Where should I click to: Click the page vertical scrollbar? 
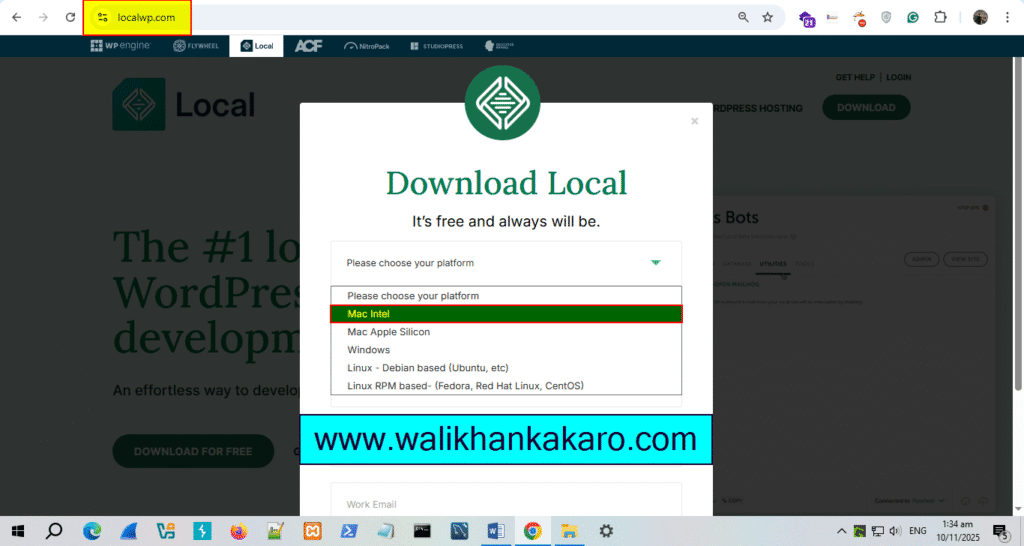click(x=1018, y=222)
